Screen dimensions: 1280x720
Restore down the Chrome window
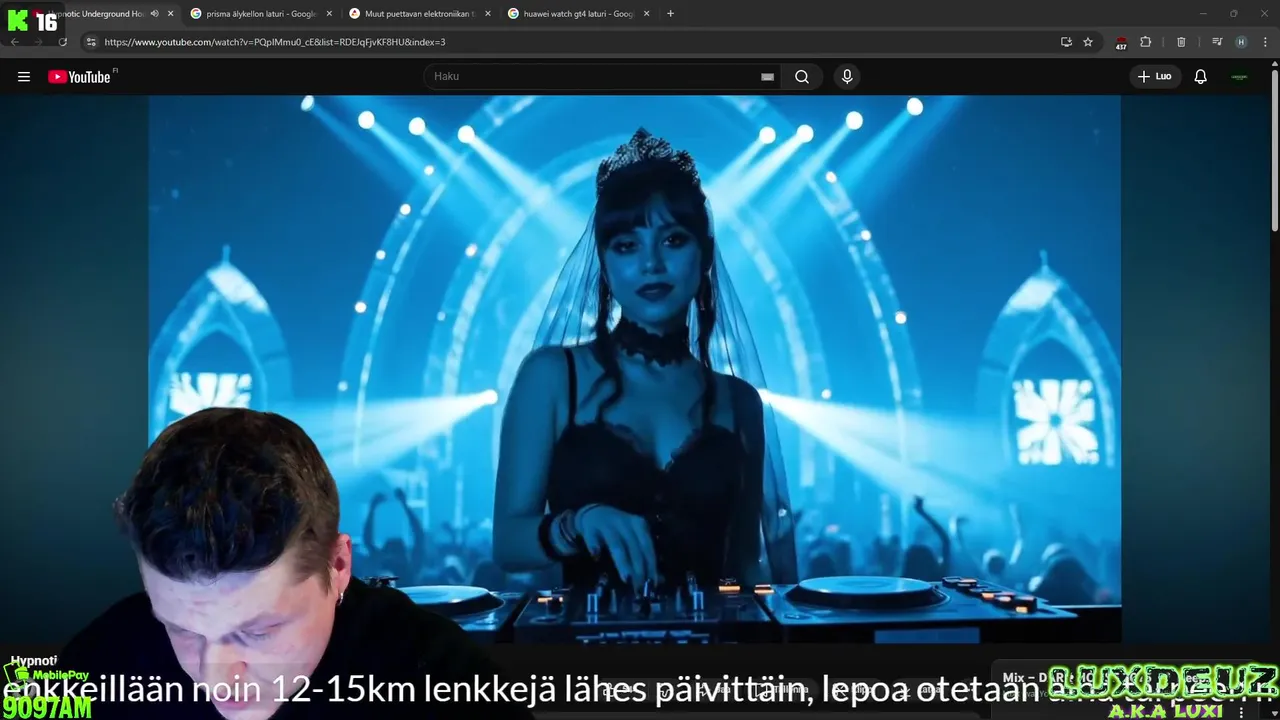1233,13
